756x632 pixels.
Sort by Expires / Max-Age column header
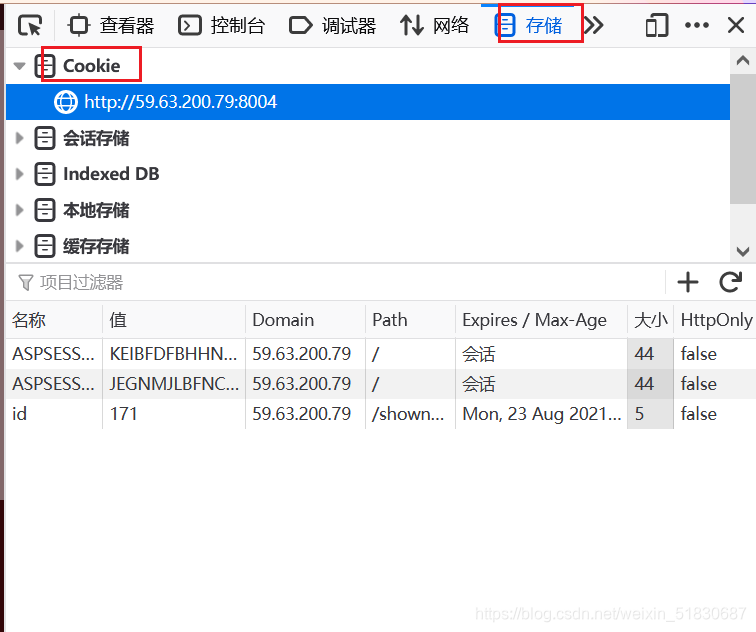pos(541,320)
